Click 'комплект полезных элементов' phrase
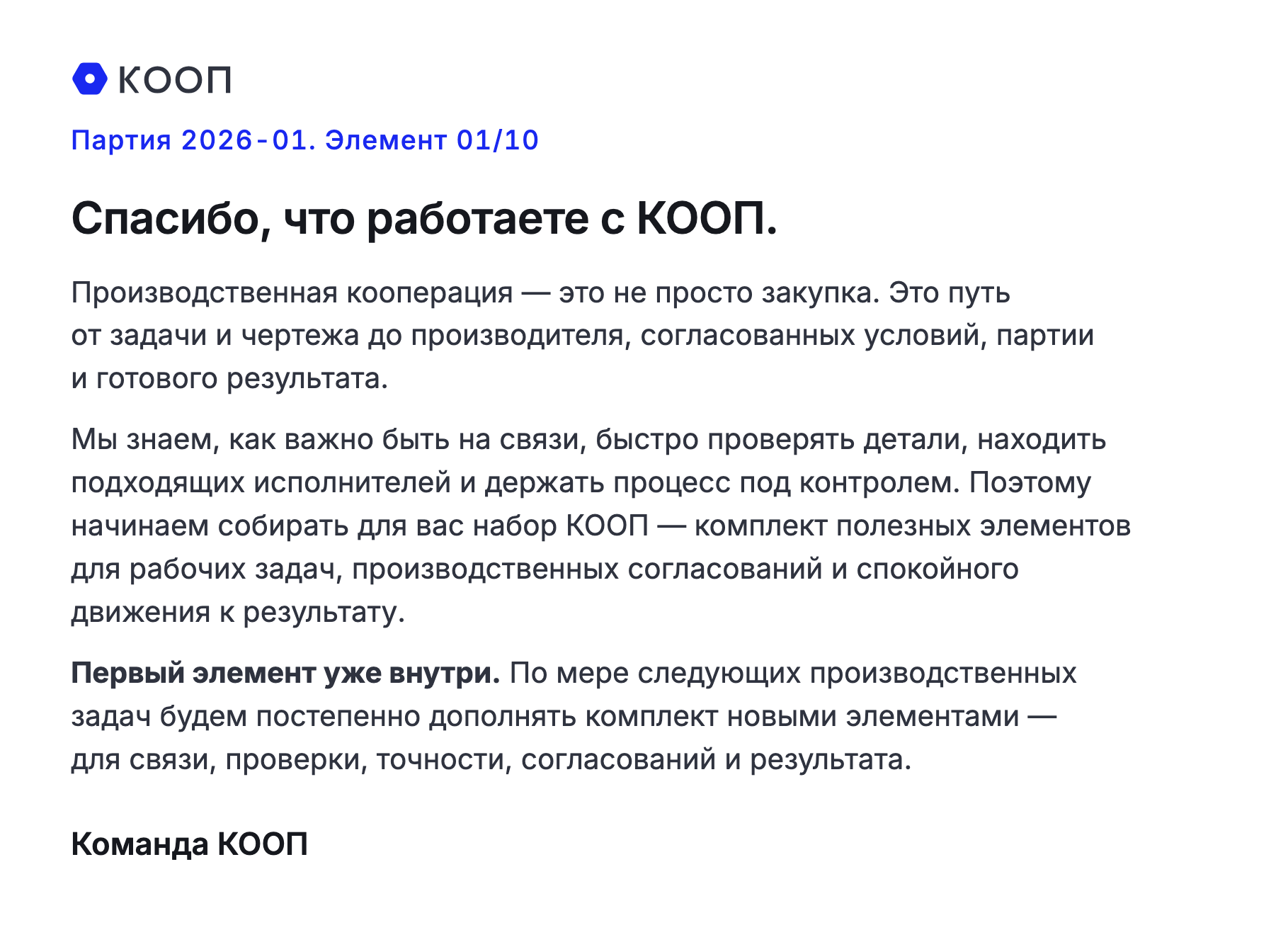Image resolution: width=1288 pixels, height=930 pixels. pyautogui.click(x=913, y=526)
